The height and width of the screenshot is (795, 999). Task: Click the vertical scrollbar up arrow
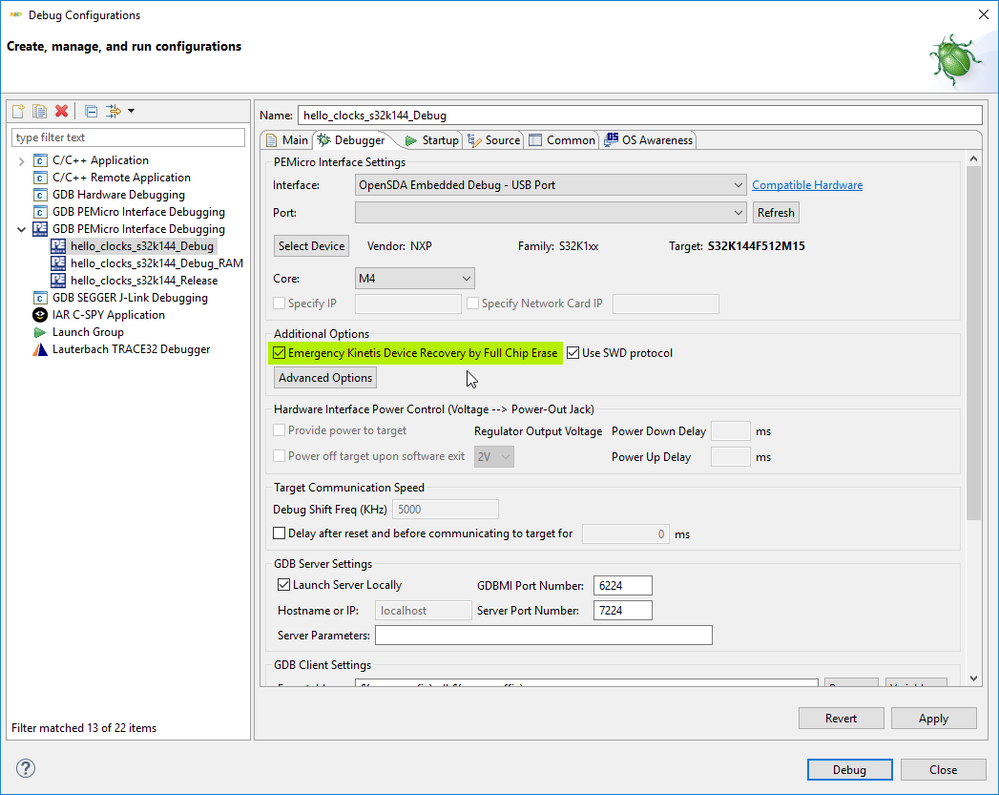[x=974, y=158]
